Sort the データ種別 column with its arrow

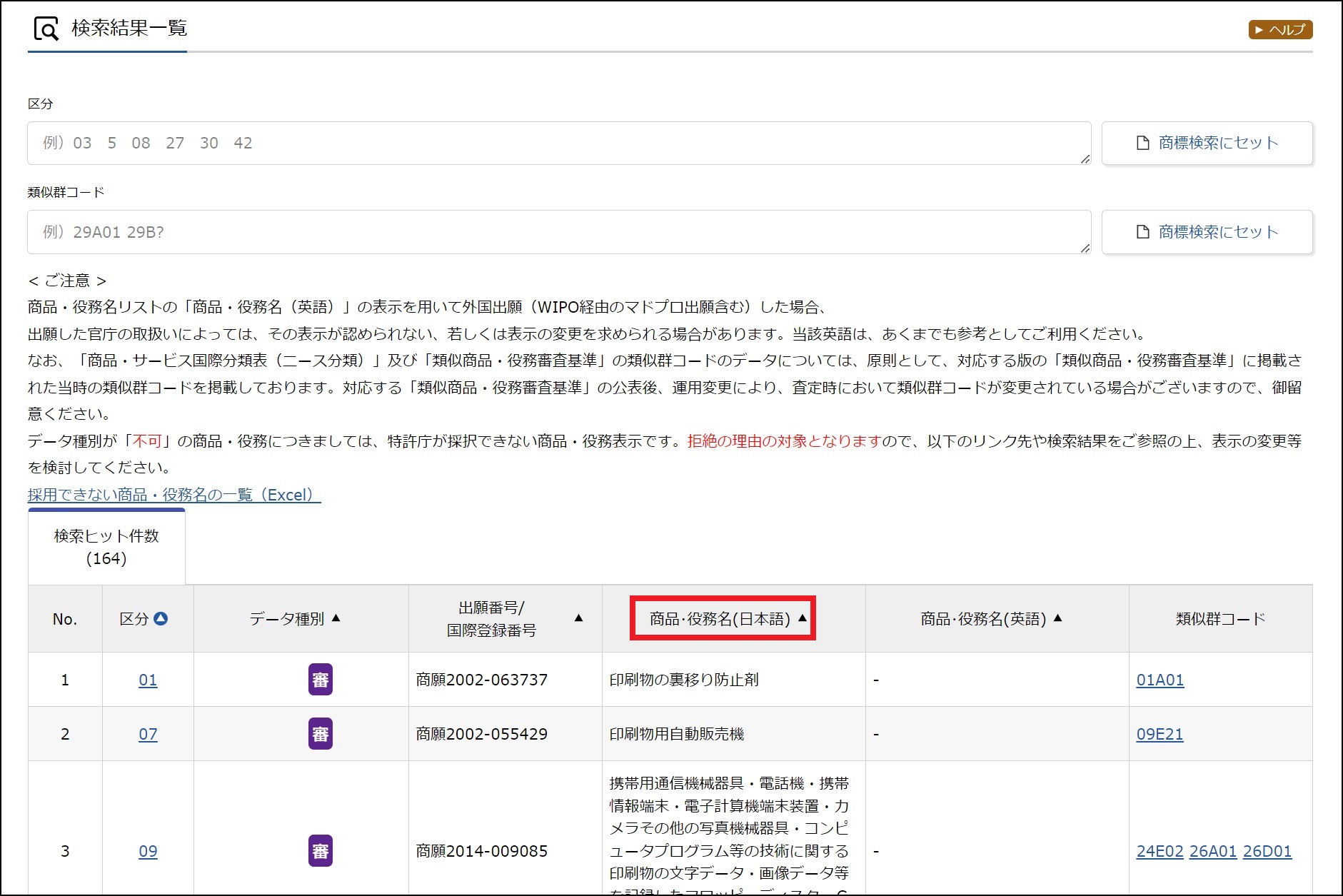[x=336, y=618]
